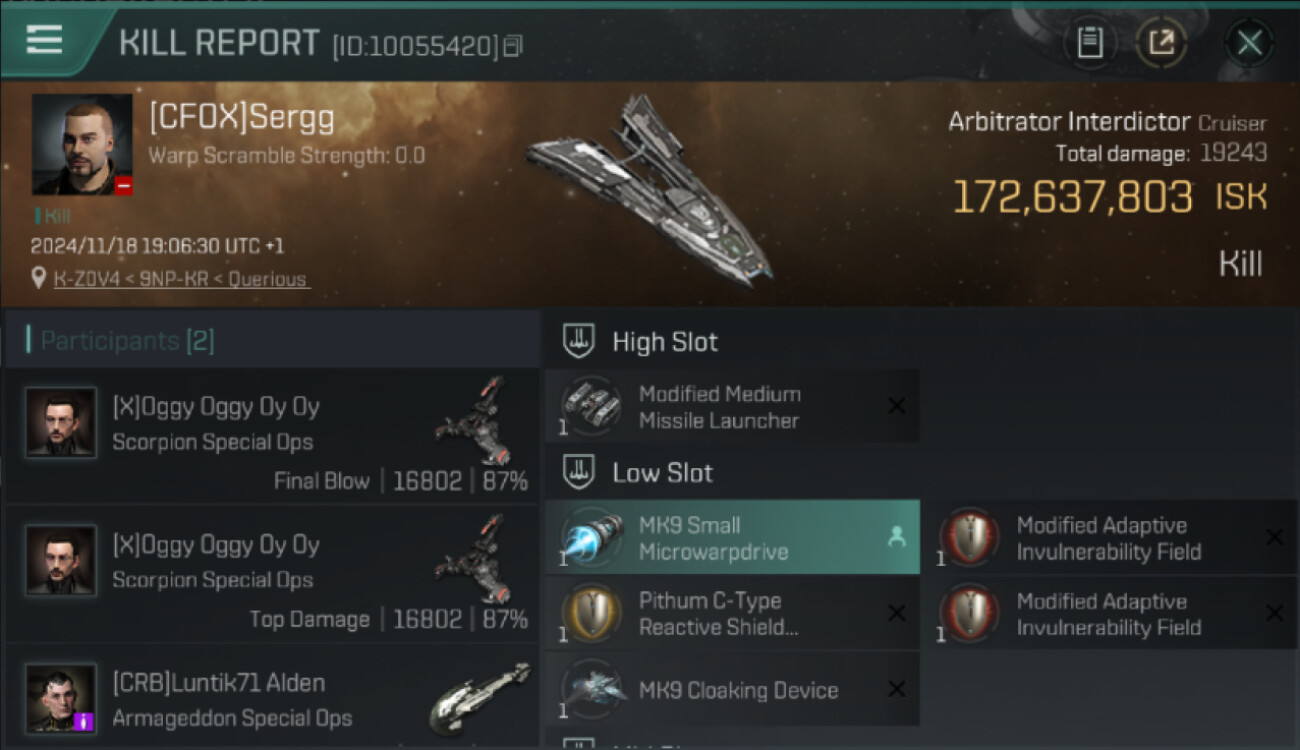Open Sergg's character portrait
This screenshot has height=750, width=1300.
click(82, 144)
